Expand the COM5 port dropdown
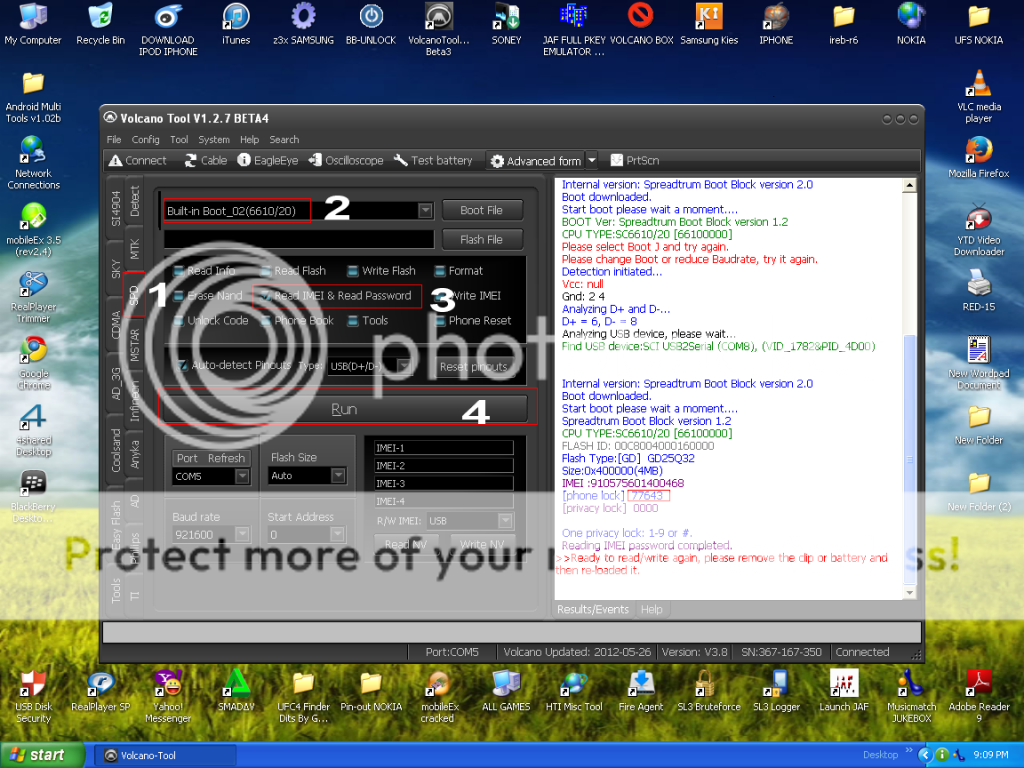Image resolution: width=1024 pixels, height=768 pixels. pyautogui.click(x=242, y=477)
